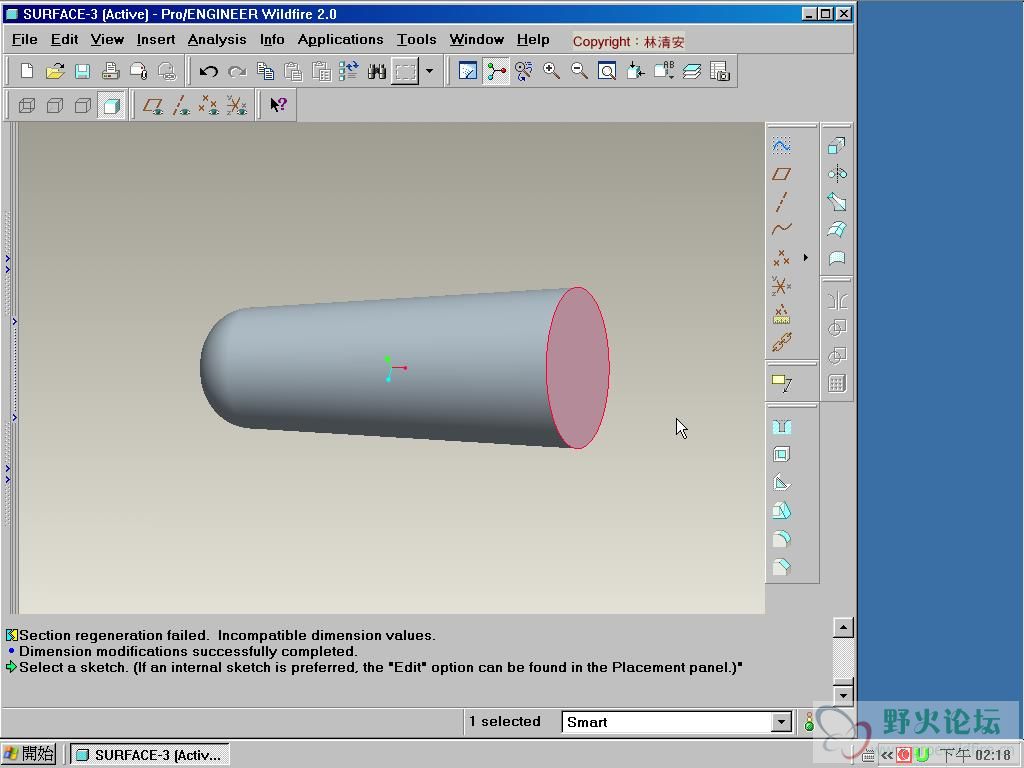
Task: Click the Round tool icon
Action: (x=782, y=539)
